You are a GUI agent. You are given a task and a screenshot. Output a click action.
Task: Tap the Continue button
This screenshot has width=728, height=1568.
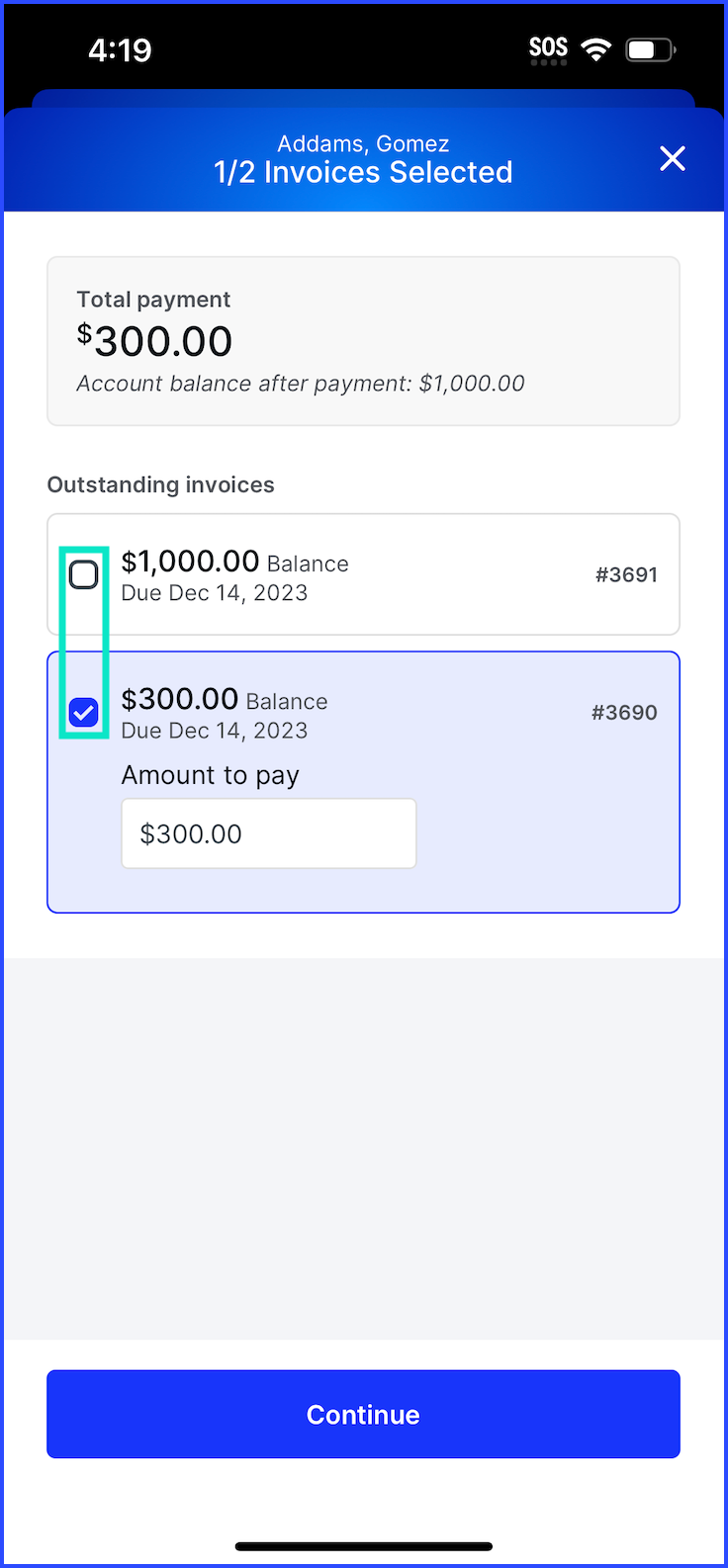click(363, 1414)
